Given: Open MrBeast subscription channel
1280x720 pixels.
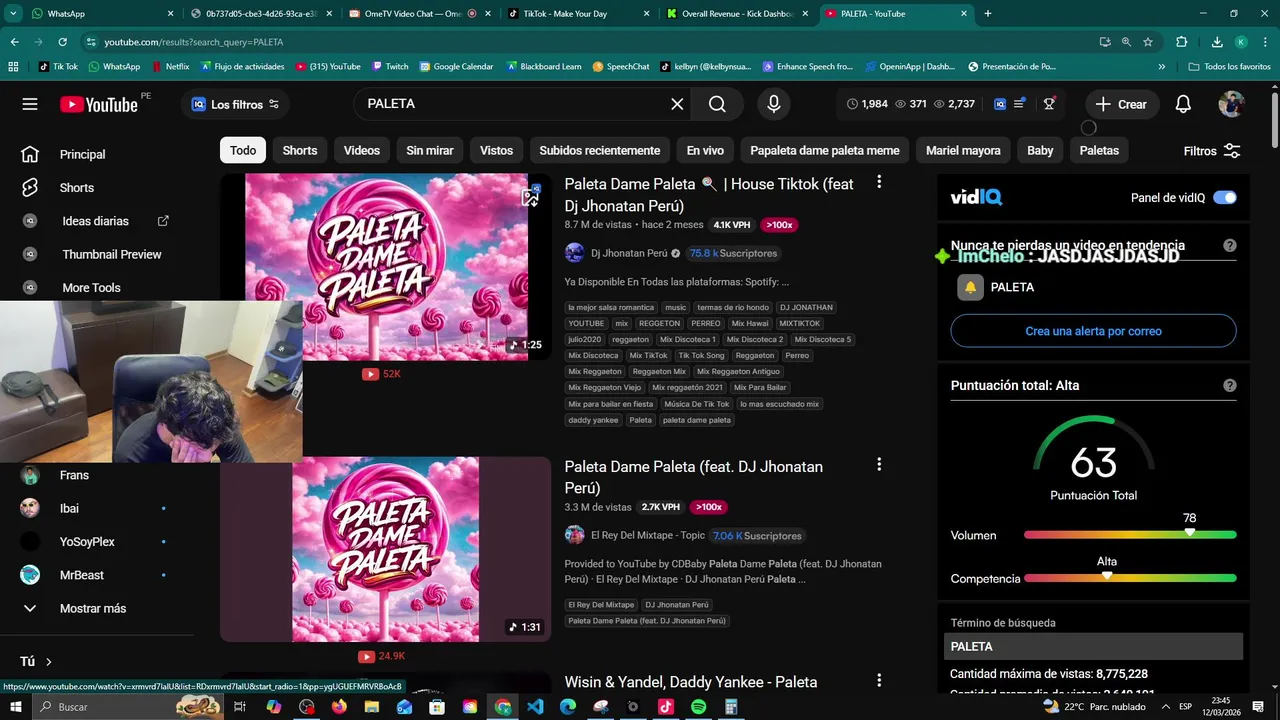Looking at the screenshot, I should click(81, 575).
